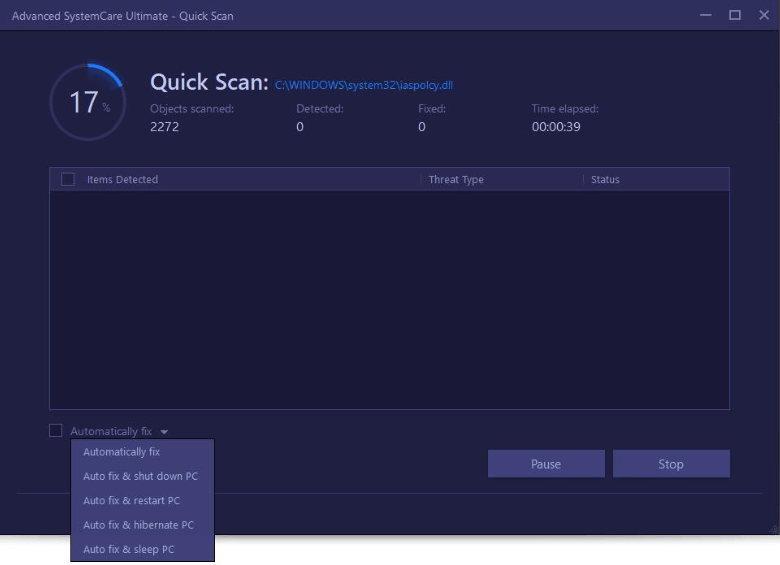Image resolution: width=780 pixels, height=565 pixels.
Task: Sort by the Threat Type column
Action: coord(456,180)
